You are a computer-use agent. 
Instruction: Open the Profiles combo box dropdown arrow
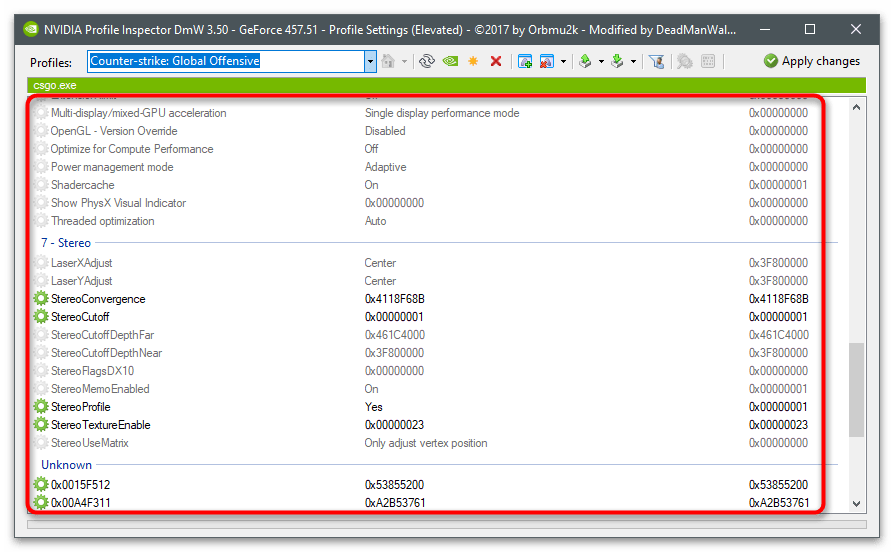pos(370,61)
